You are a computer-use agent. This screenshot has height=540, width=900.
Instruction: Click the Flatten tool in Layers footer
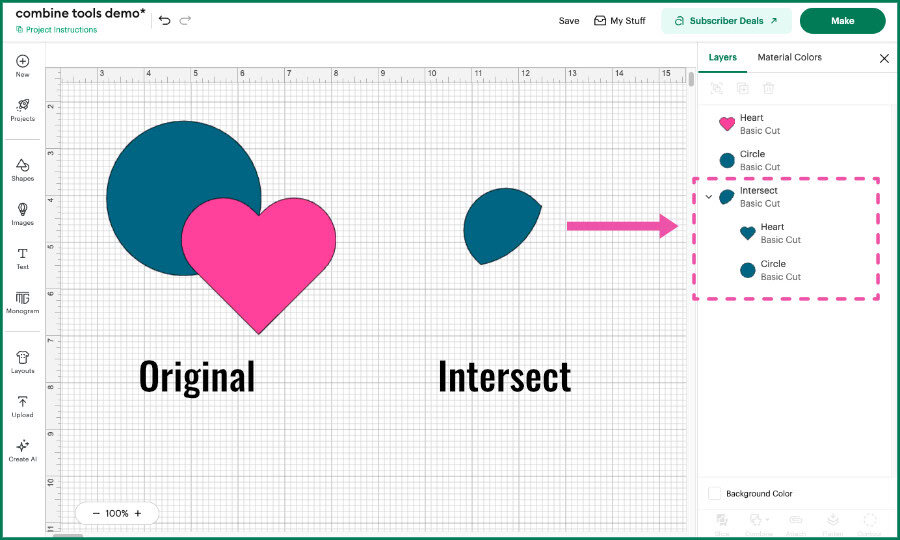coord(833,524)
